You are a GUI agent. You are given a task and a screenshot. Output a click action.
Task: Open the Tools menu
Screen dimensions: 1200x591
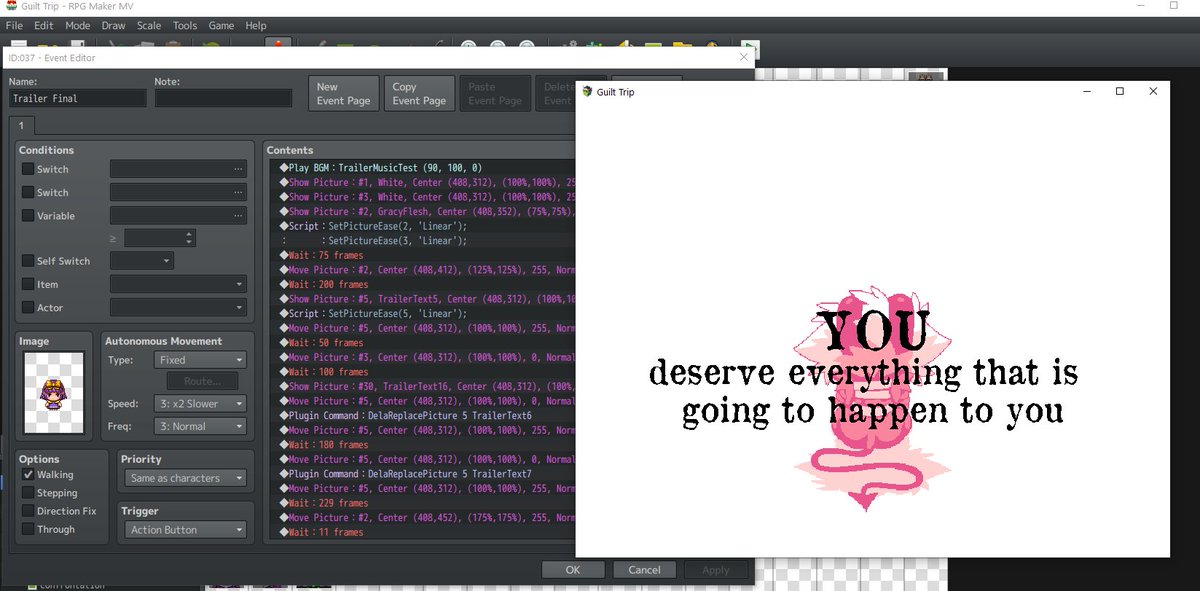pos(185,25)
